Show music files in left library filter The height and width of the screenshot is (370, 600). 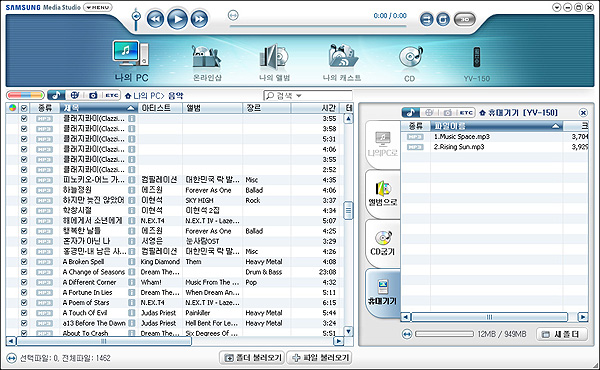(x=56, y=95)
